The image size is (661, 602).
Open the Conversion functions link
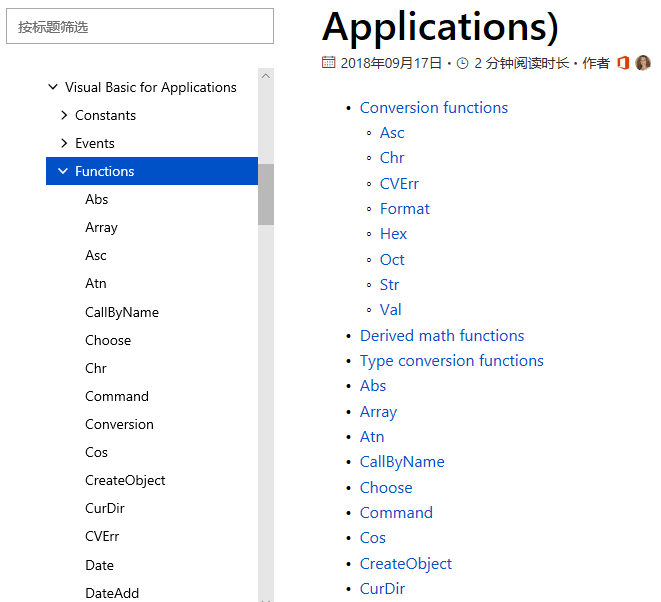click(434, 108)
